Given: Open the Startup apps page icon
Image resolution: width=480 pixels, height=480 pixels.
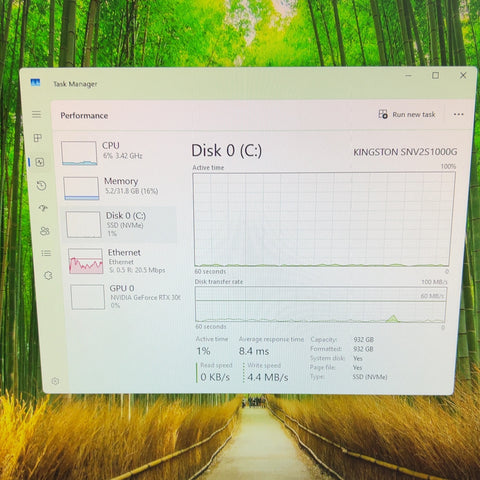Looking at the screenshot, I should pos(43,208).
